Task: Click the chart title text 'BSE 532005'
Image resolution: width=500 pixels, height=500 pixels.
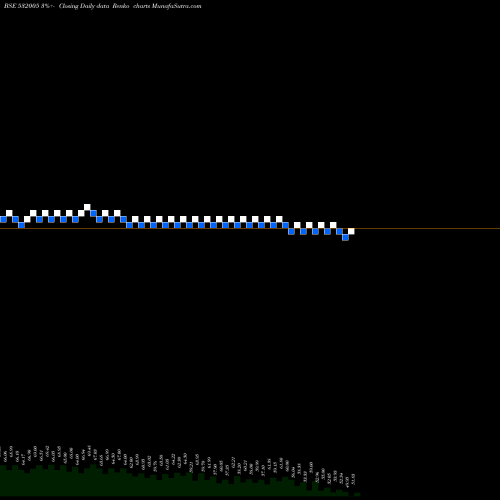Action: click(22, 6)
